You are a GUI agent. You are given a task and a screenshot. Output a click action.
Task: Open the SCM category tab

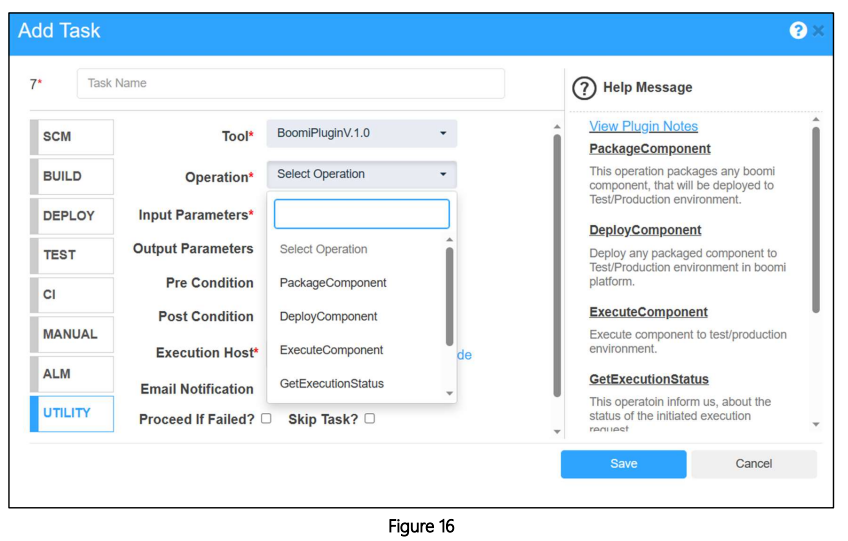pos(72,137)
